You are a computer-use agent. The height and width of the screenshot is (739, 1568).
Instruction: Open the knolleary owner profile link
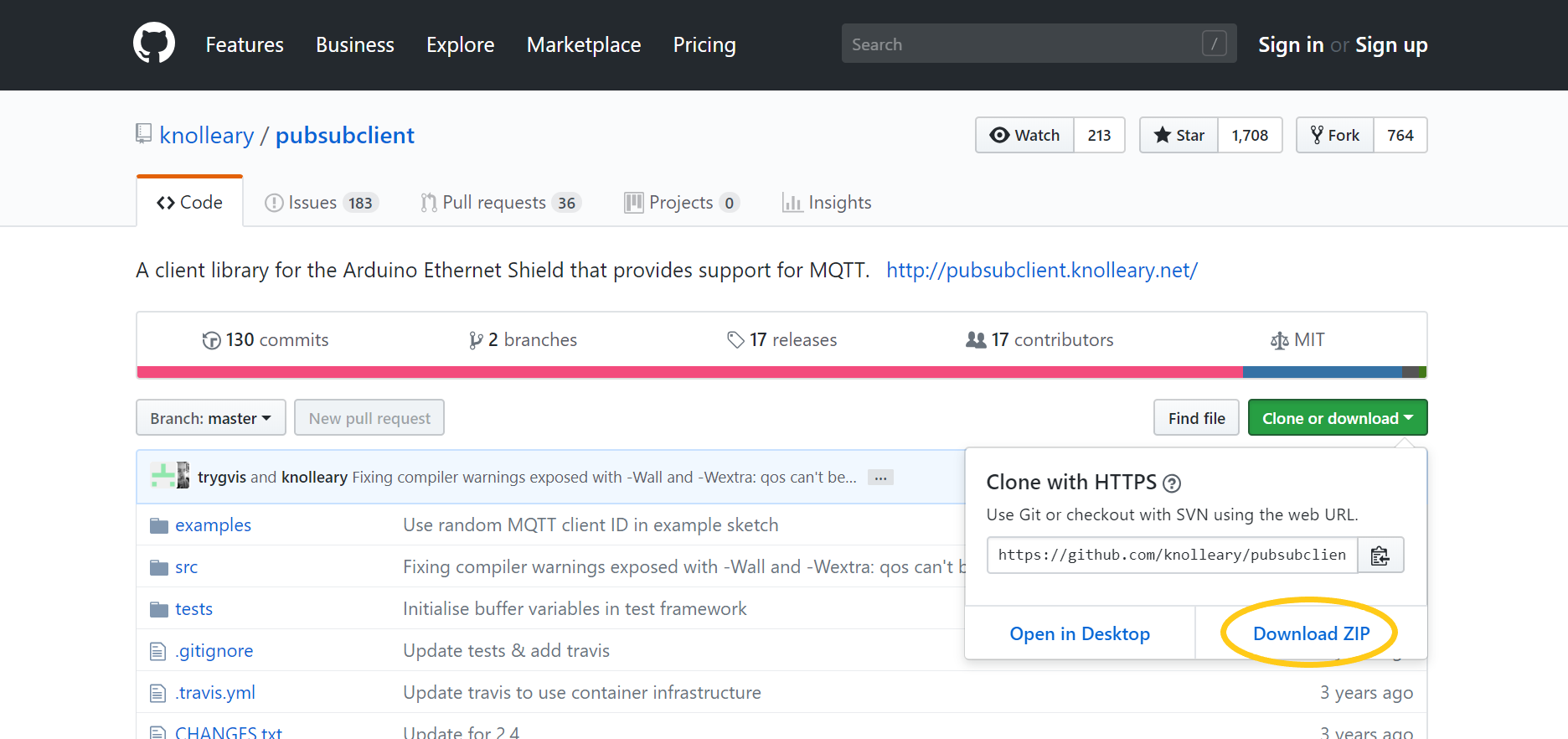pos(207,135)
